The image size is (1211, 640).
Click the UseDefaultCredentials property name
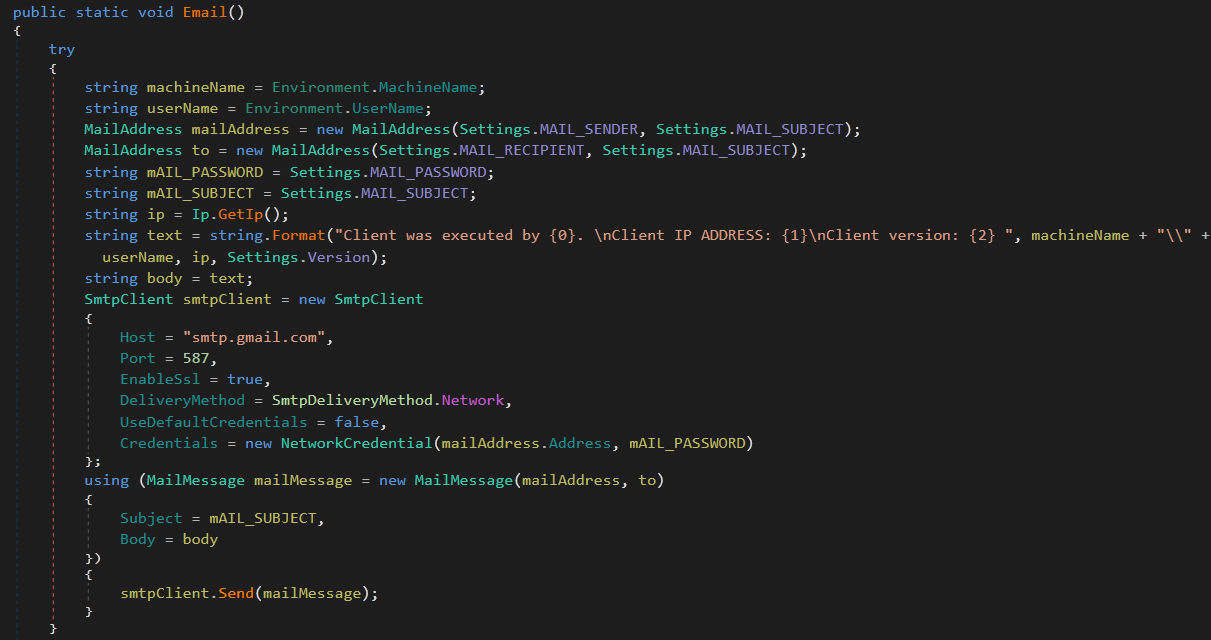(214, 422)
